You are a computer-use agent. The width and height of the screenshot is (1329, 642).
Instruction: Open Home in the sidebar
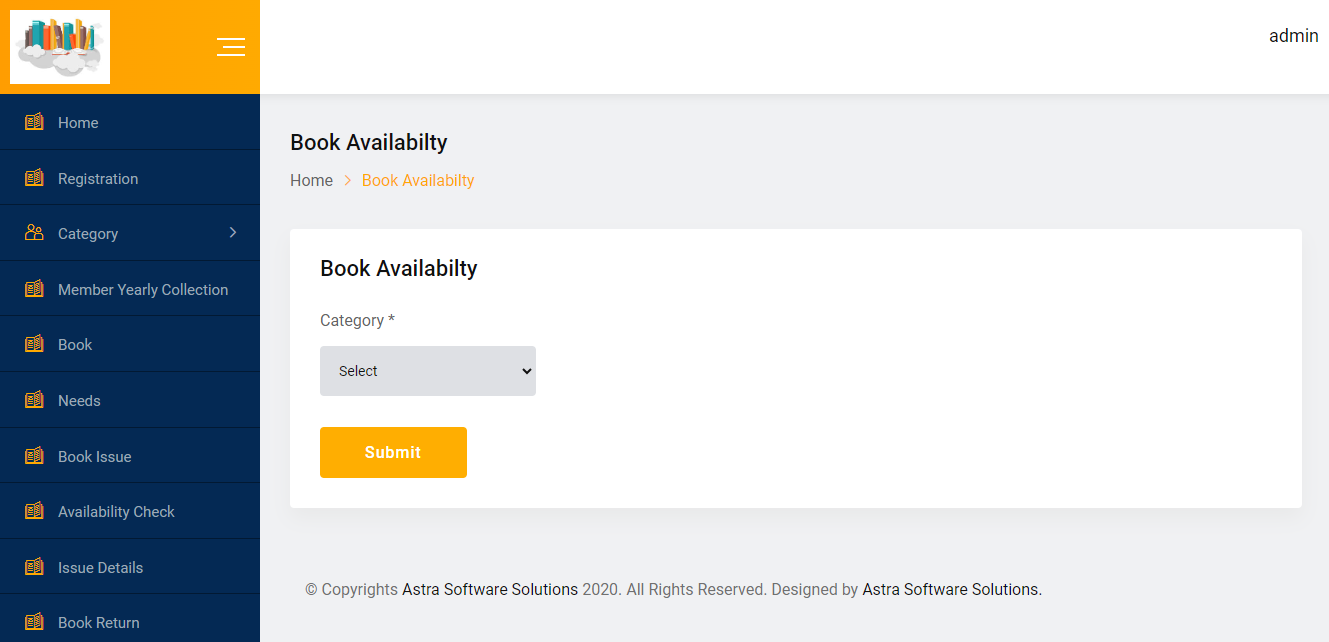point(130,122)
